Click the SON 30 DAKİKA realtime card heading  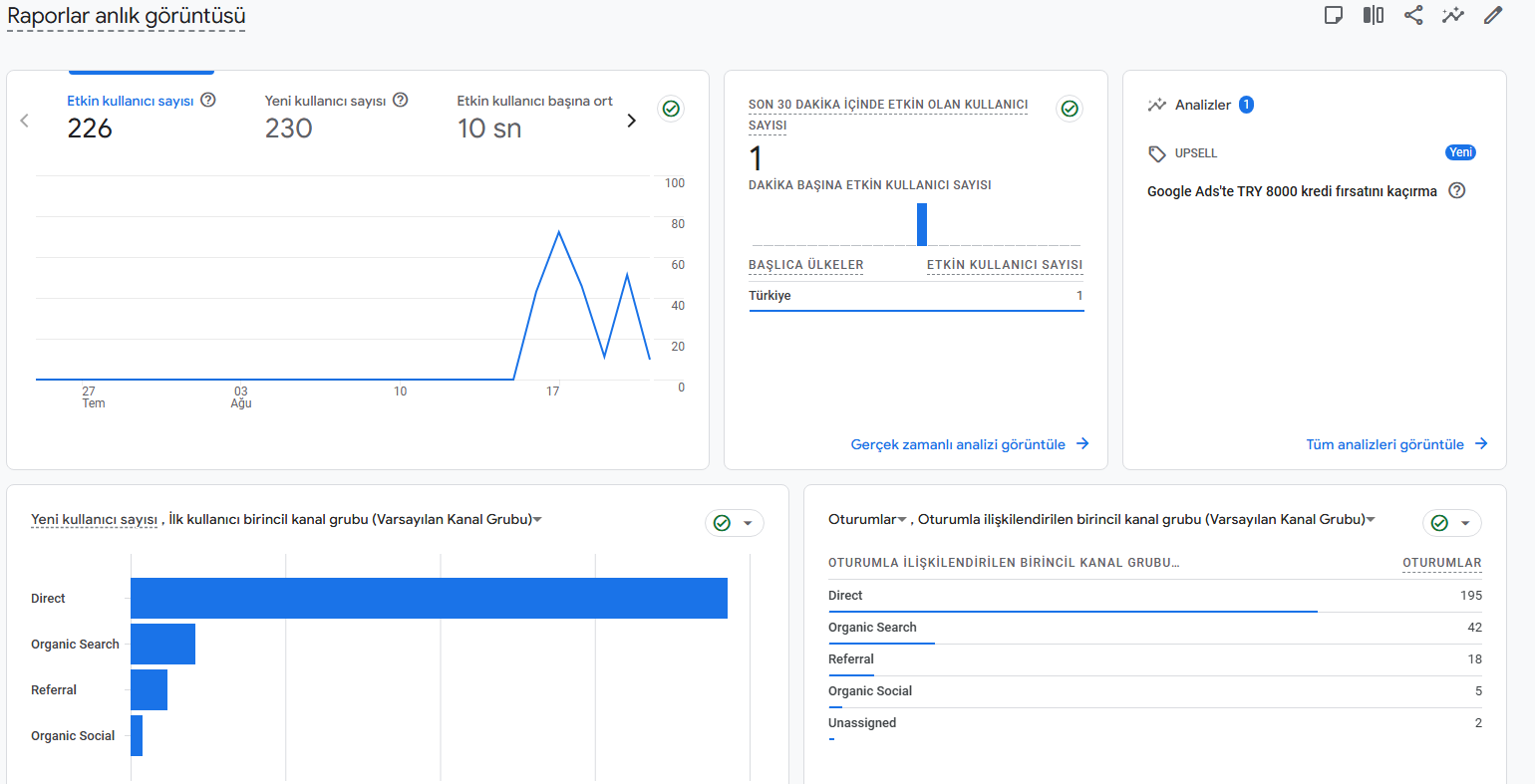[x=888, y=115]
